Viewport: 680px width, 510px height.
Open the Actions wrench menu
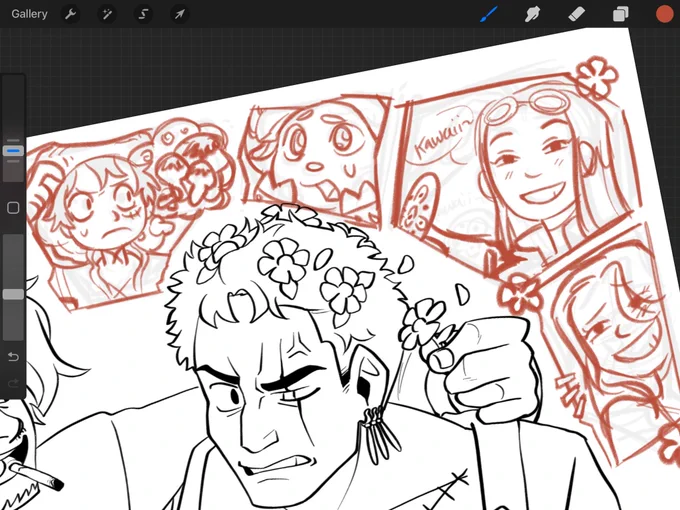(x=70, y=14)
